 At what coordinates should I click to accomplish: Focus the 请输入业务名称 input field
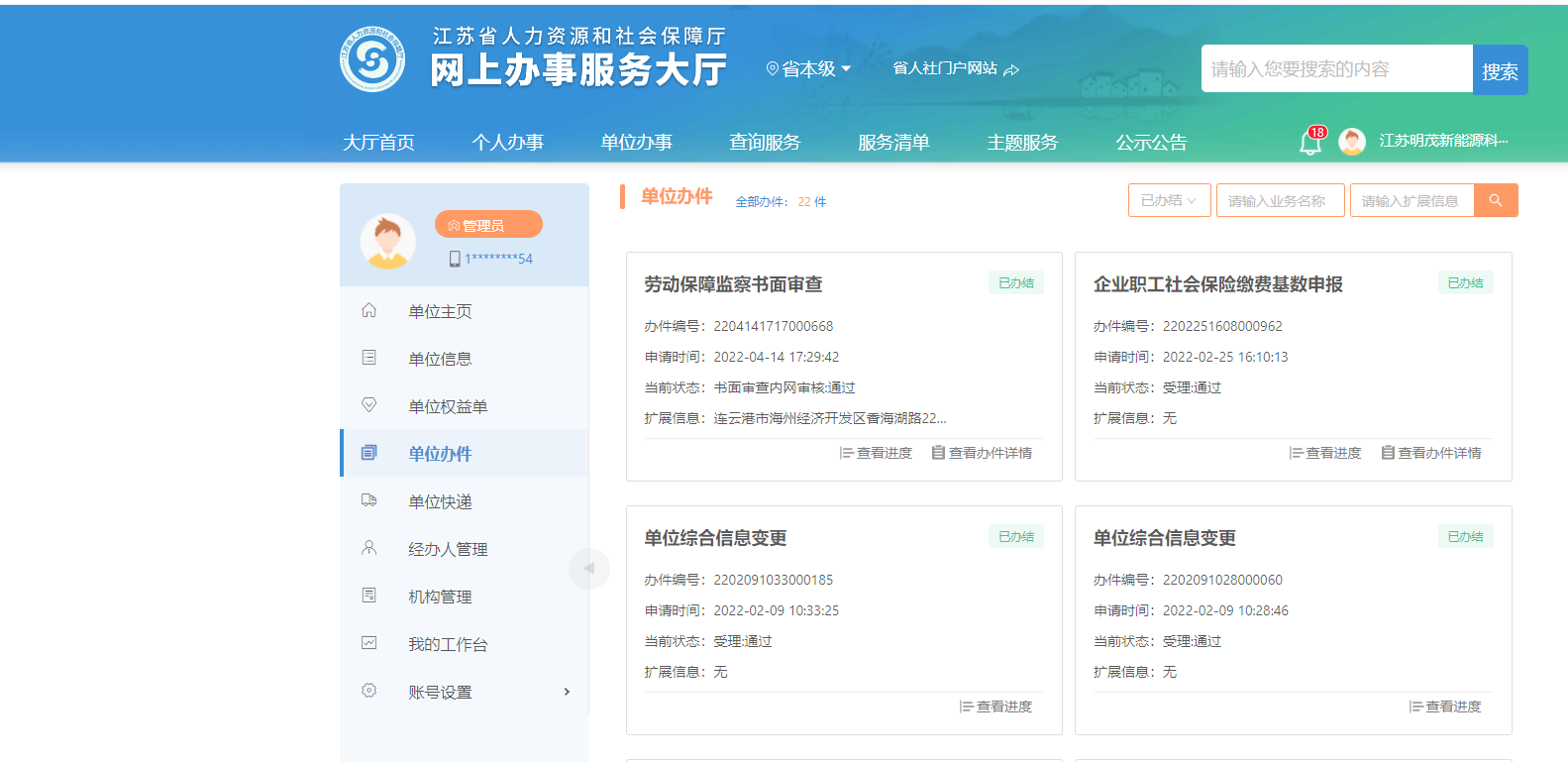1280,200
